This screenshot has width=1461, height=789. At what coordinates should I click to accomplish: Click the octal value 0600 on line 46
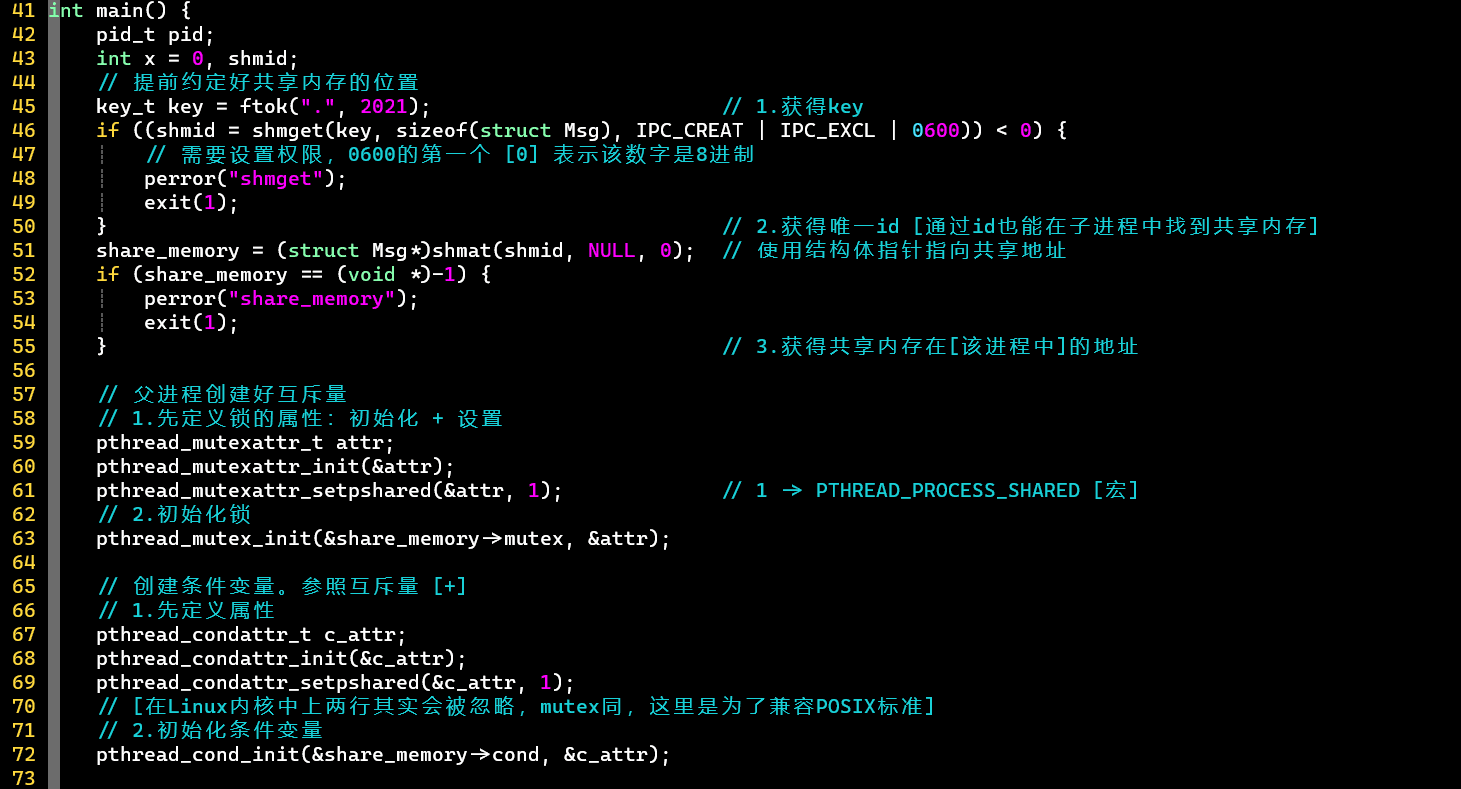point(936,131)
